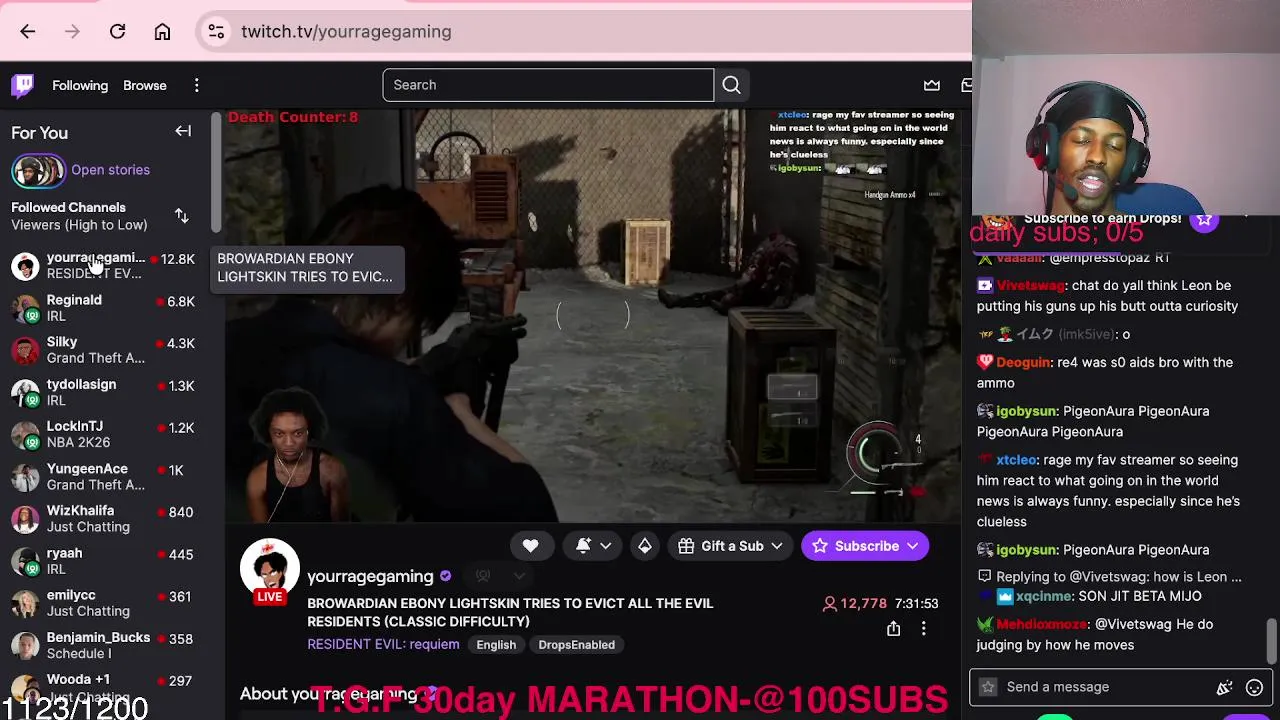Open stream options three-dot menu
The height and width of the screenshot is (720, 1280).
point(924,629)
